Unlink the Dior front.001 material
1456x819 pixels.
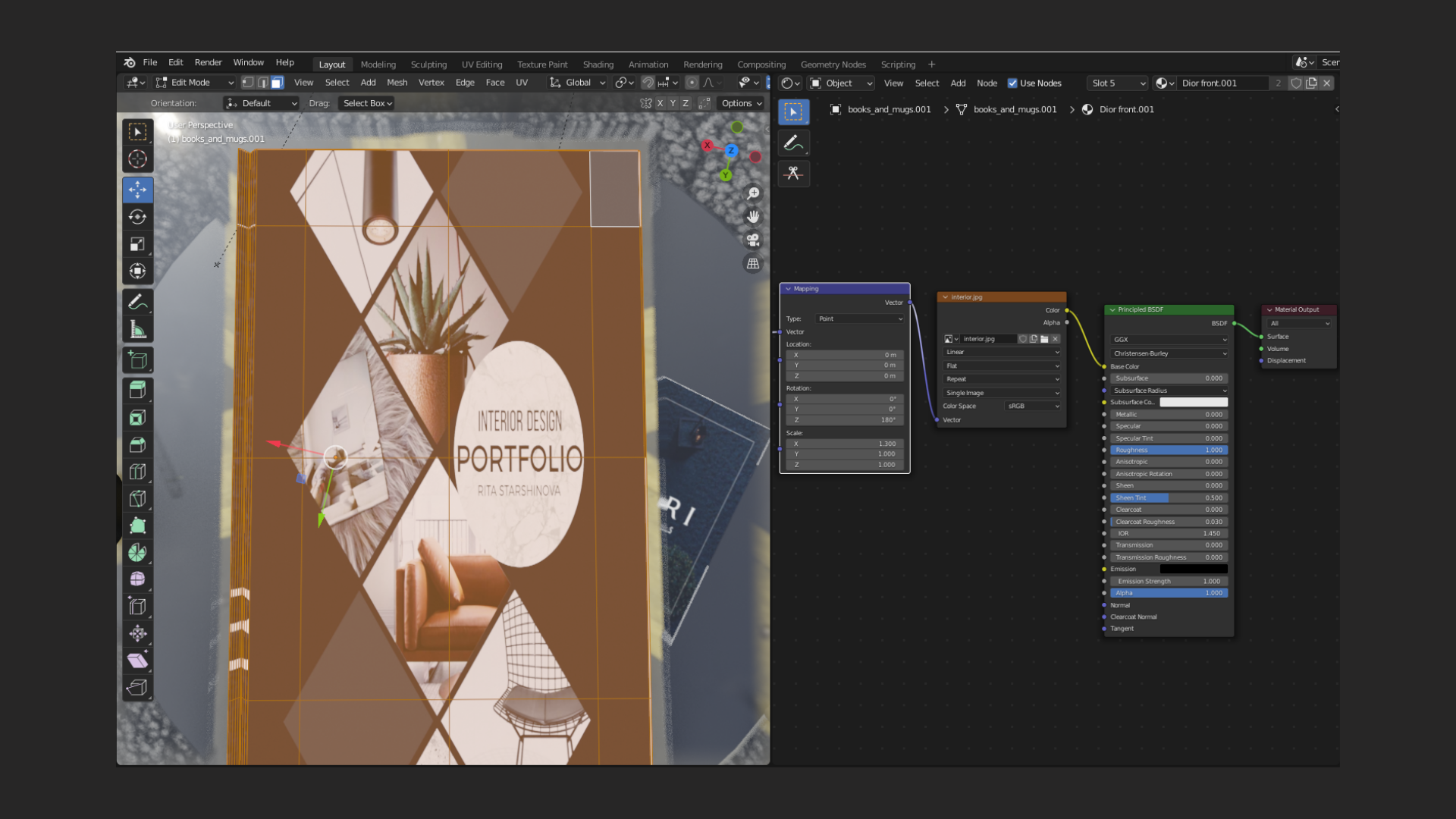[1326, 83]
